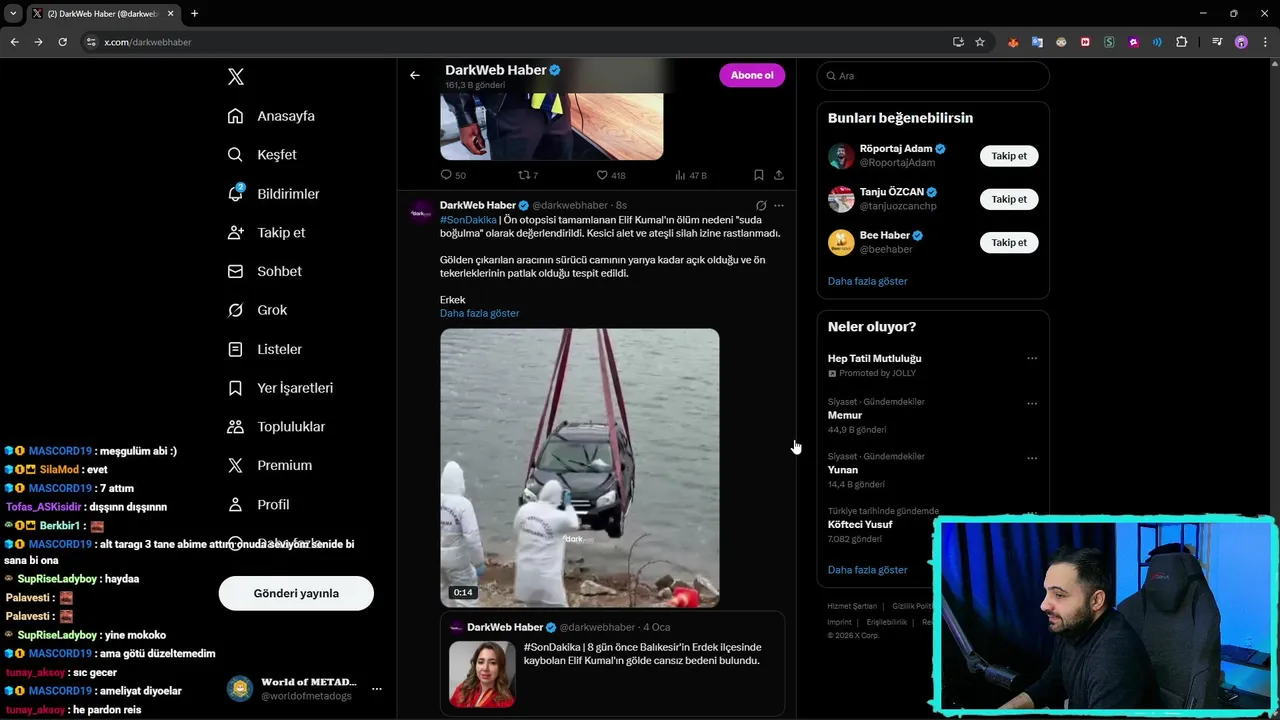
Task: Open Takip et in sidebar
Action: pos(266,232)
